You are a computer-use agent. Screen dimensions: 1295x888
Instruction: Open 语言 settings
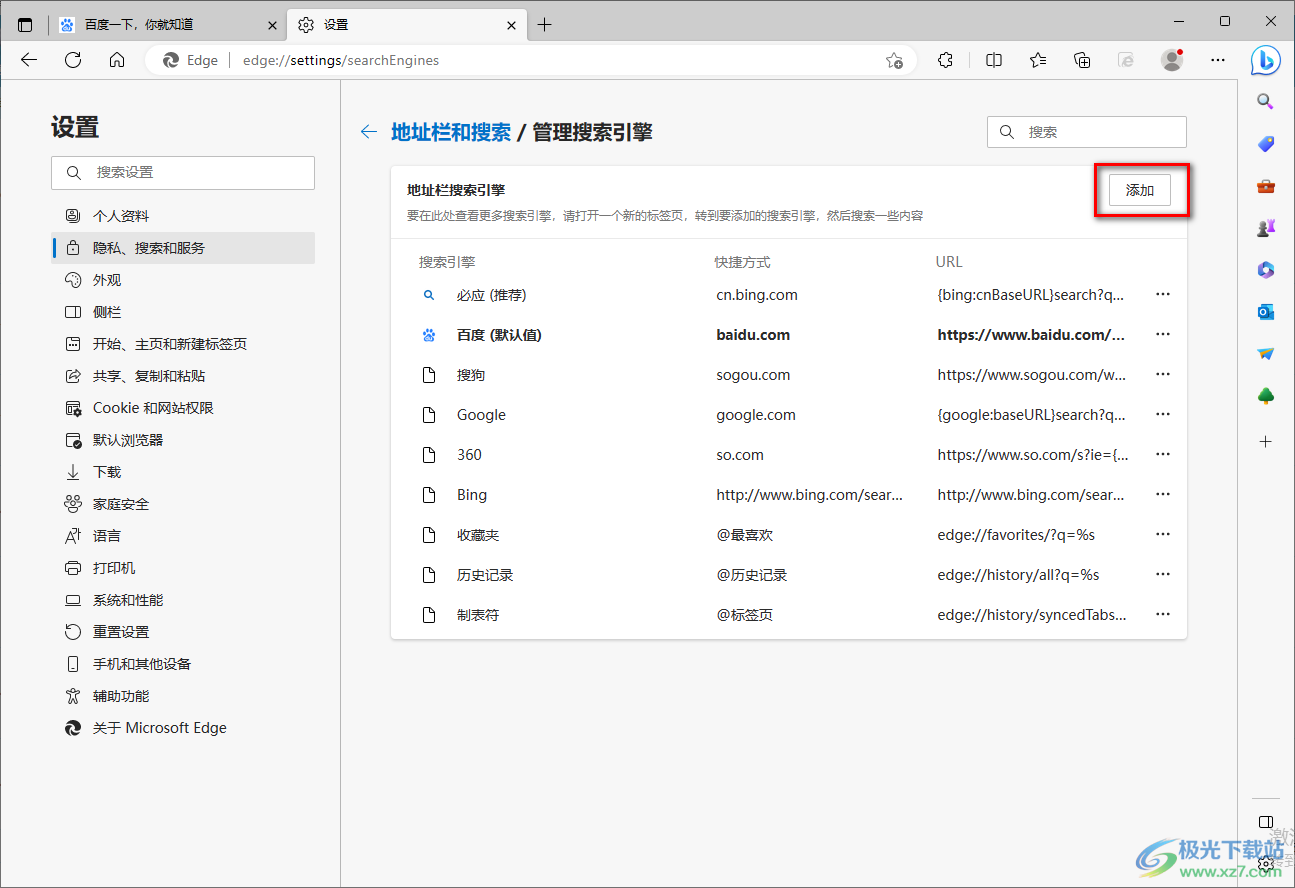183,536
